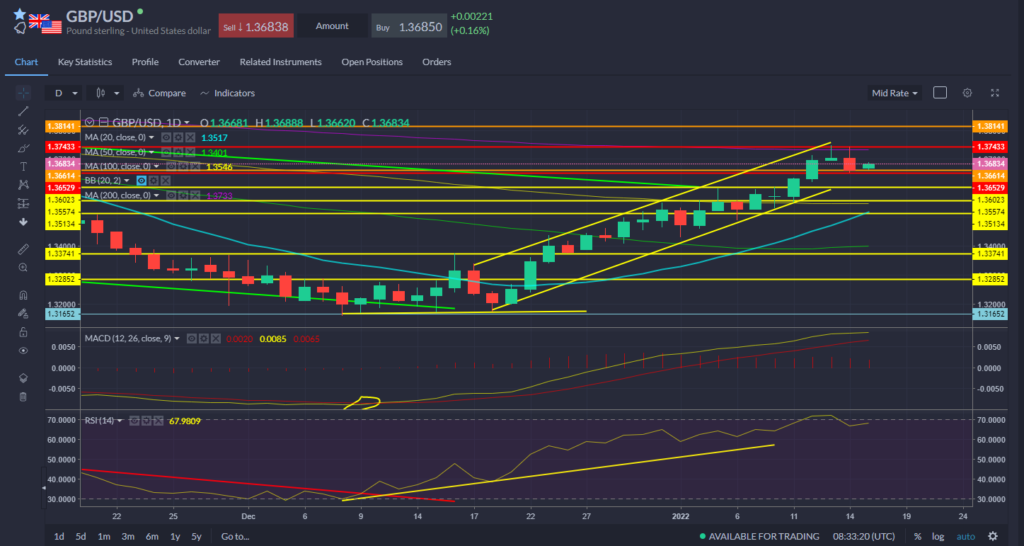Pick the ruler measure tool
Image resolution: width=1024 pixels, height=546 pixels.
tap(23, 249)
